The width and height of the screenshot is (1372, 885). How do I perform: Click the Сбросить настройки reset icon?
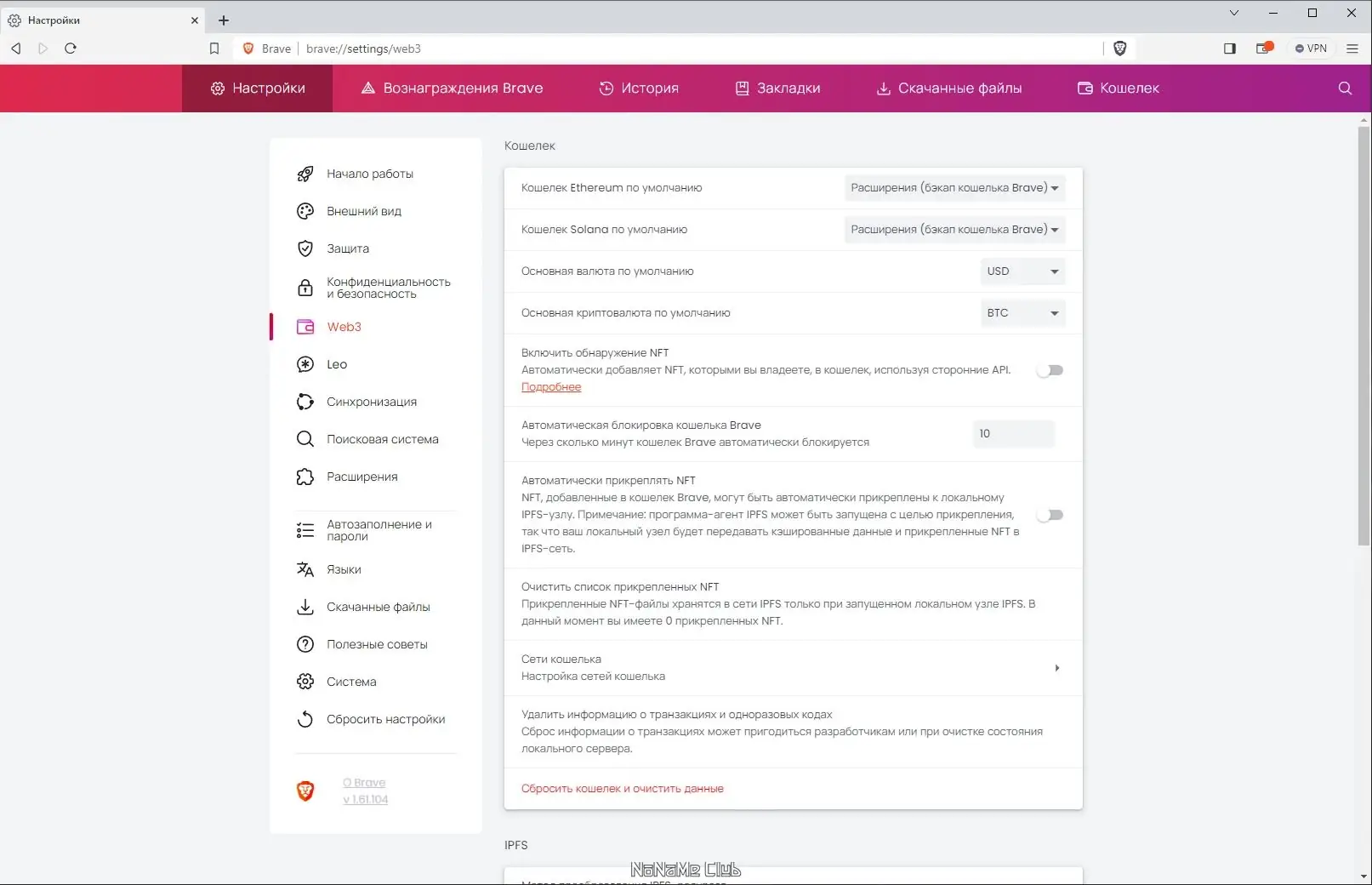tap(305, 719)
